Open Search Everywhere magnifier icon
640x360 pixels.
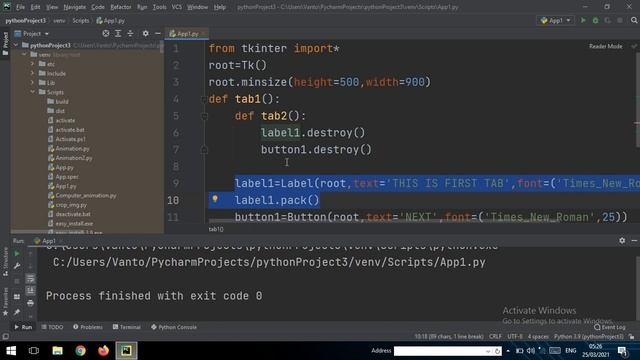pos(634,20)
